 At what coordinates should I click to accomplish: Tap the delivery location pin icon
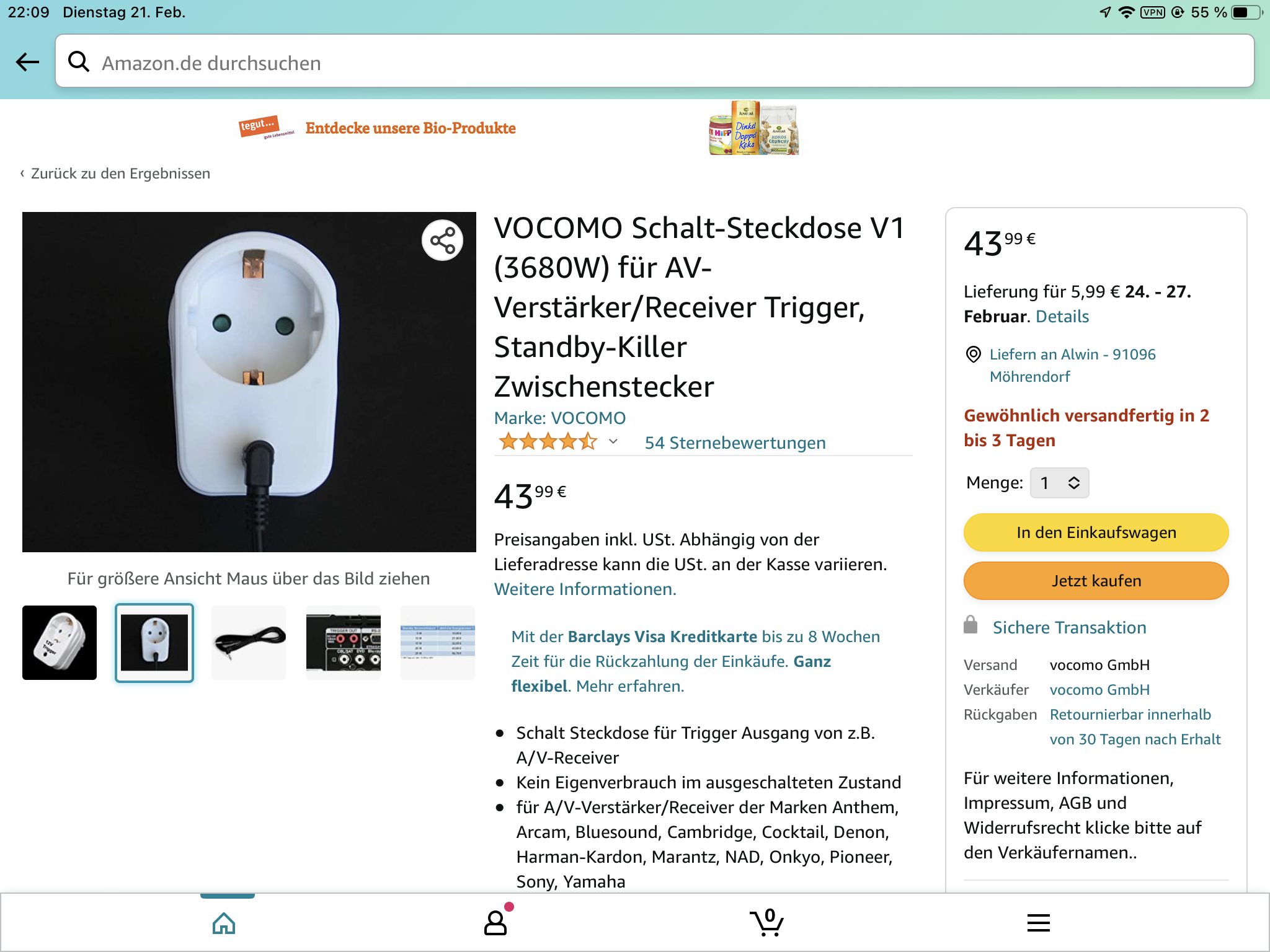974,355
